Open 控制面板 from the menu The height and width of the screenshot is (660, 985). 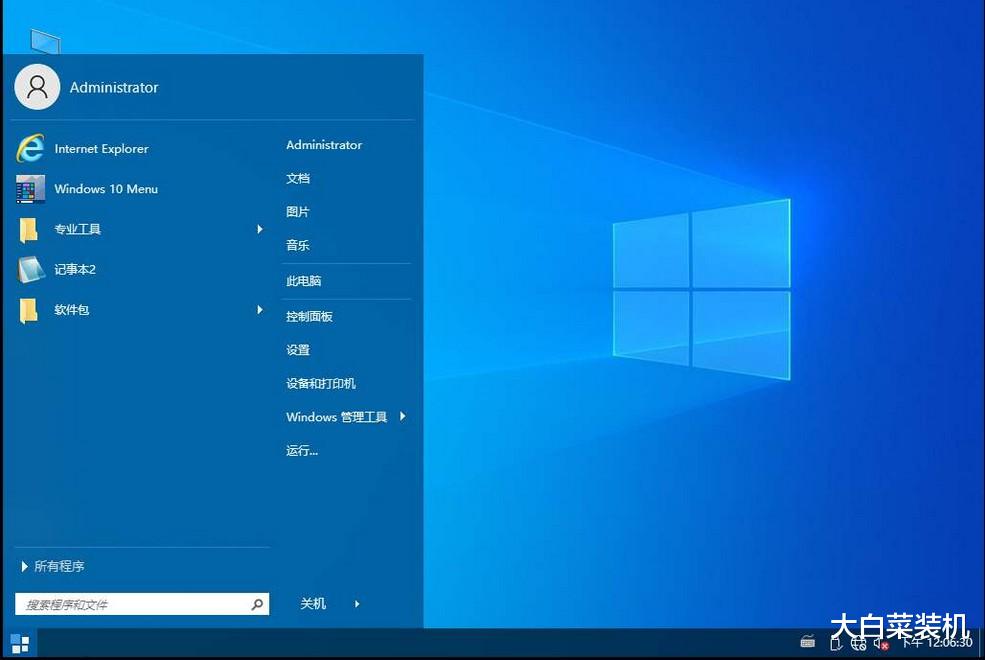point(307,316)
